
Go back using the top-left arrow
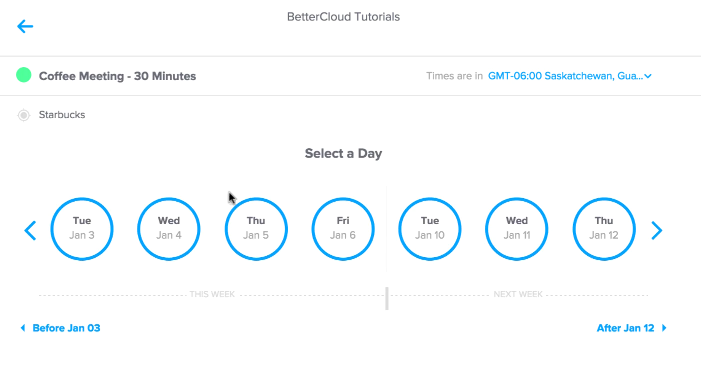25,26
